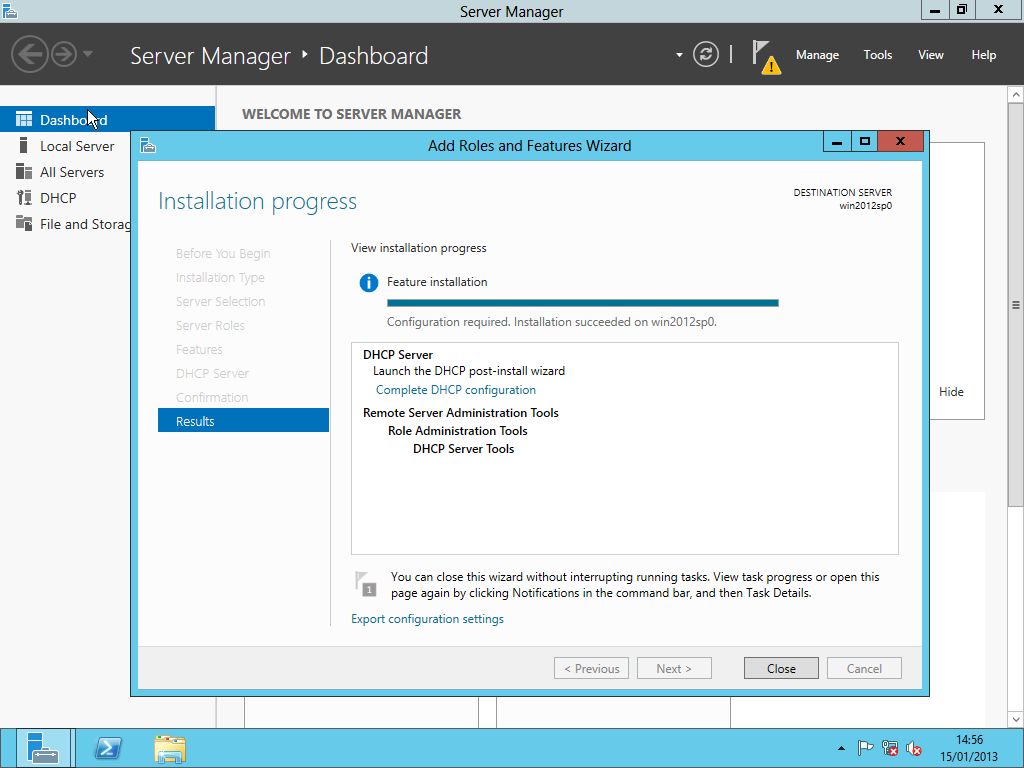Click the Server Manager taskbar icon
This screenshot has width=1024, height=768.
[x=43, y=748]
